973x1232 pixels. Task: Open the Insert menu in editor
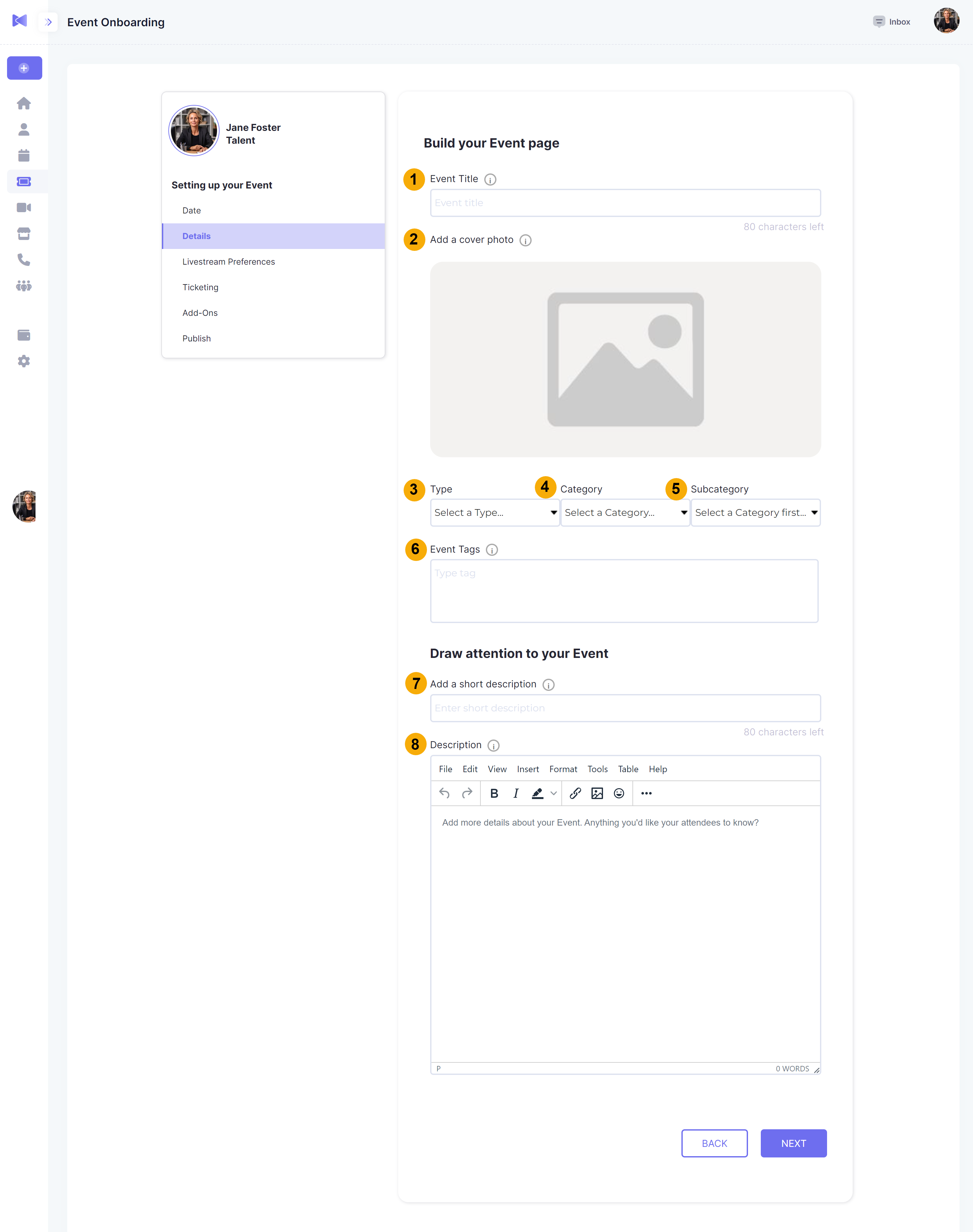527,769
